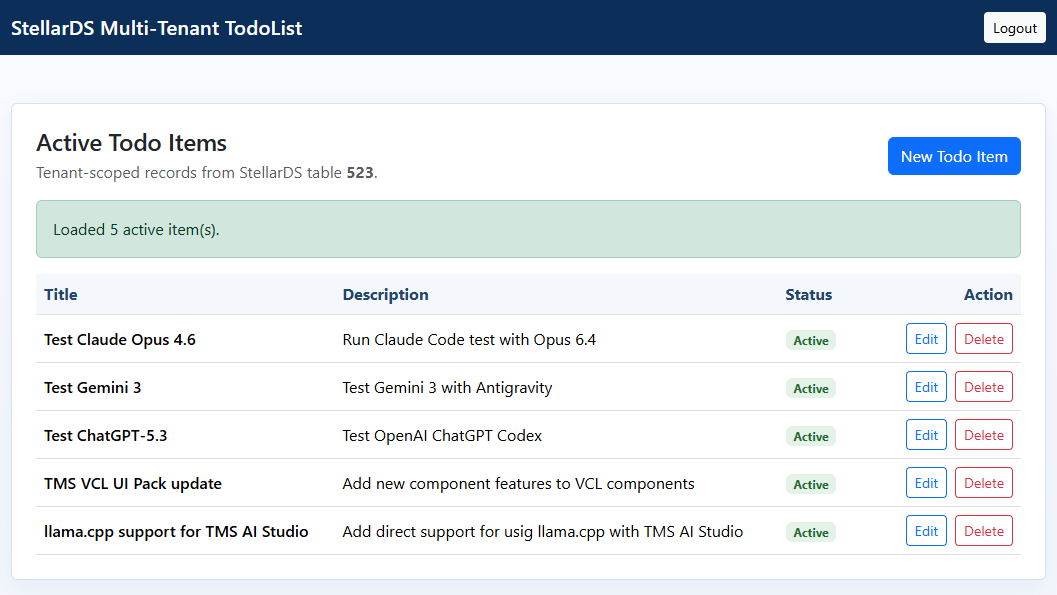Image resolution: width=1057 pixels, height=595 pixels.
Task: Edit the Test Claude Opus 4.6 item
Action: (x=925, y=338)
